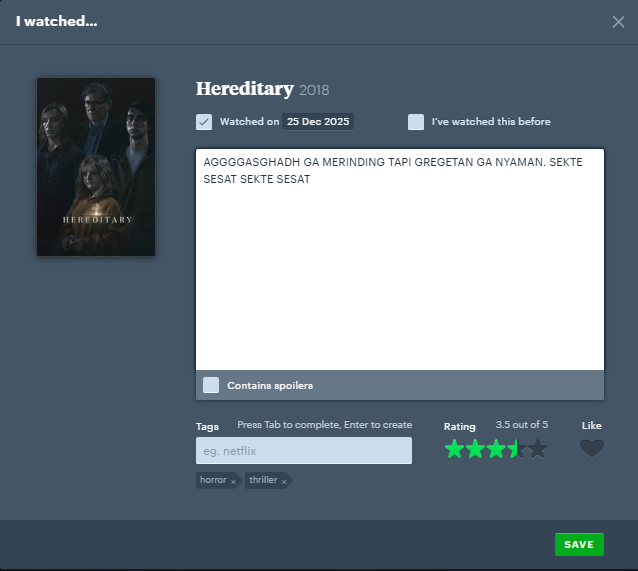Enable 'Contains spoilers' checkbox
Viewport: 638px width, 571px height.
click(x=211, y=385)
